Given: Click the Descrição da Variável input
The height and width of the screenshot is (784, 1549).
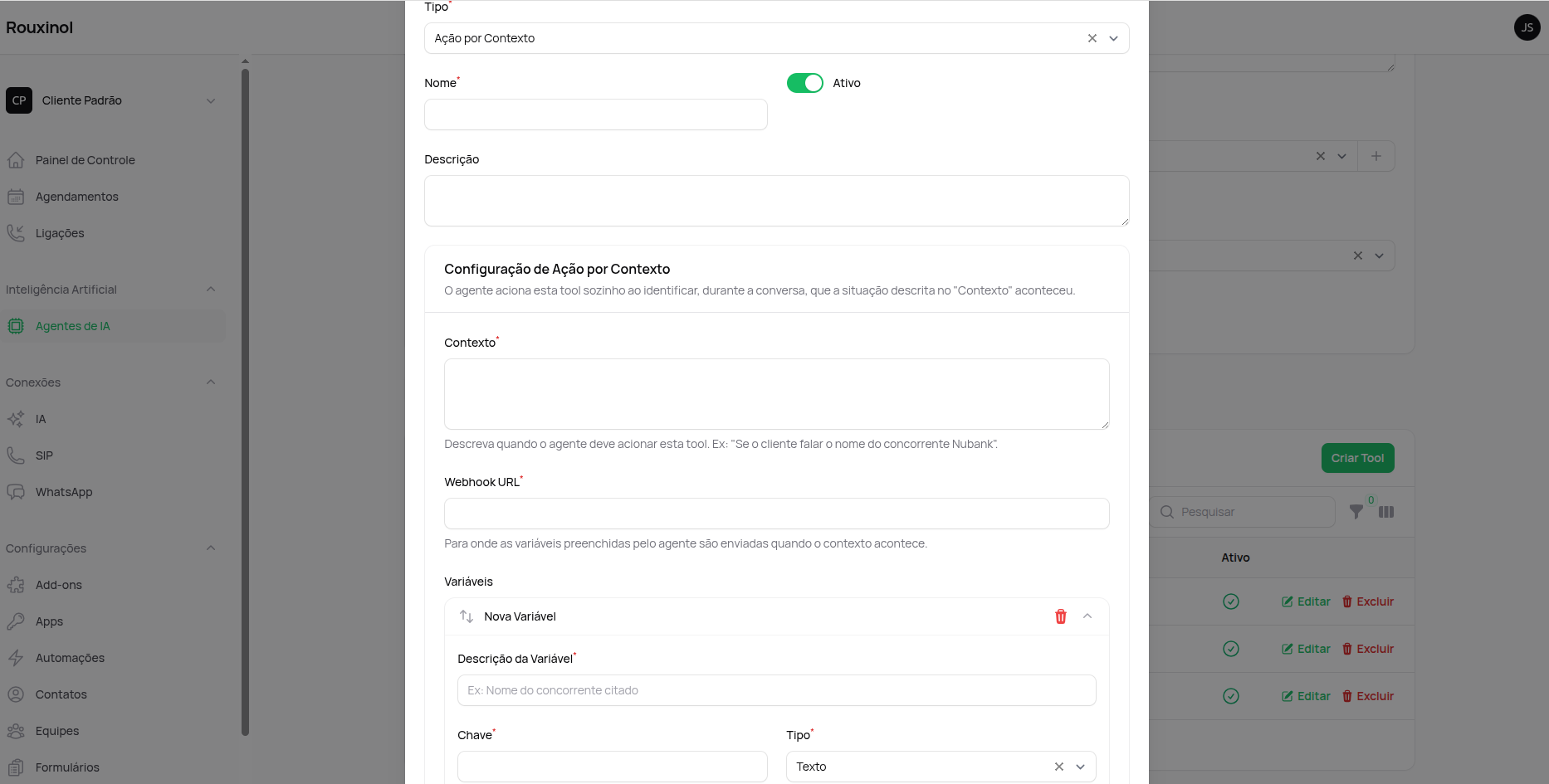Looking at the screenshot, I should [x=777, y=690].
